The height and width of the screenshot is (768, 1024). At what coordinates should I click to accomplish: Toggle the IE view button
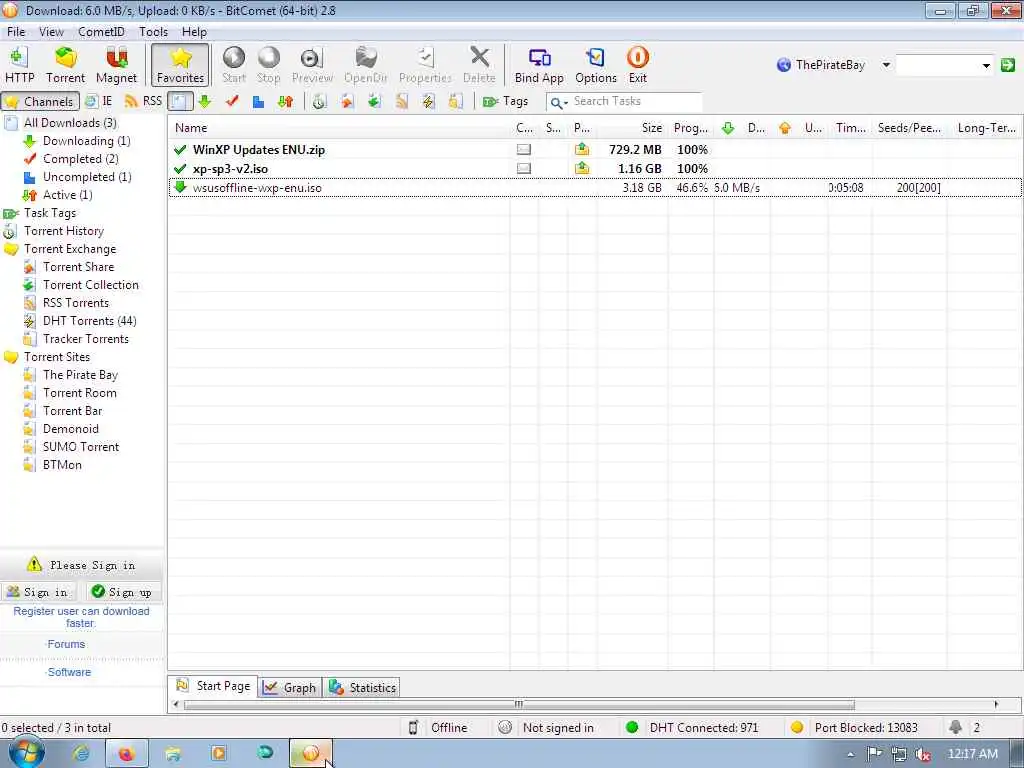coord(99,101)
